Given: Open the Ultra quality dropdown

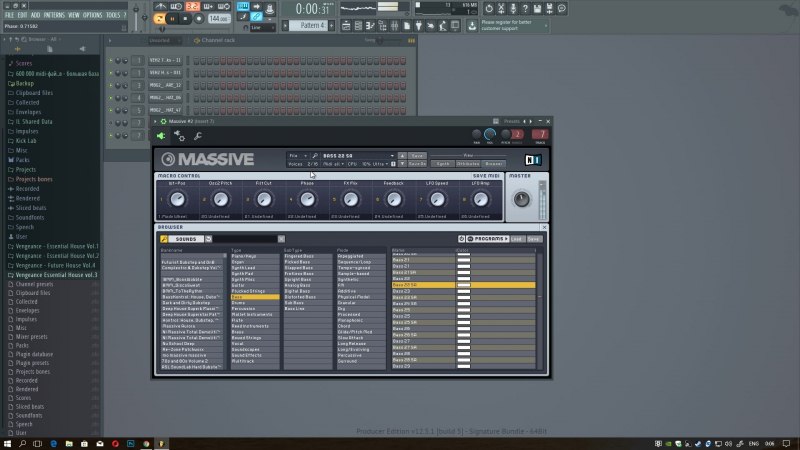Looking at the screenshot, I should point(381,164).
